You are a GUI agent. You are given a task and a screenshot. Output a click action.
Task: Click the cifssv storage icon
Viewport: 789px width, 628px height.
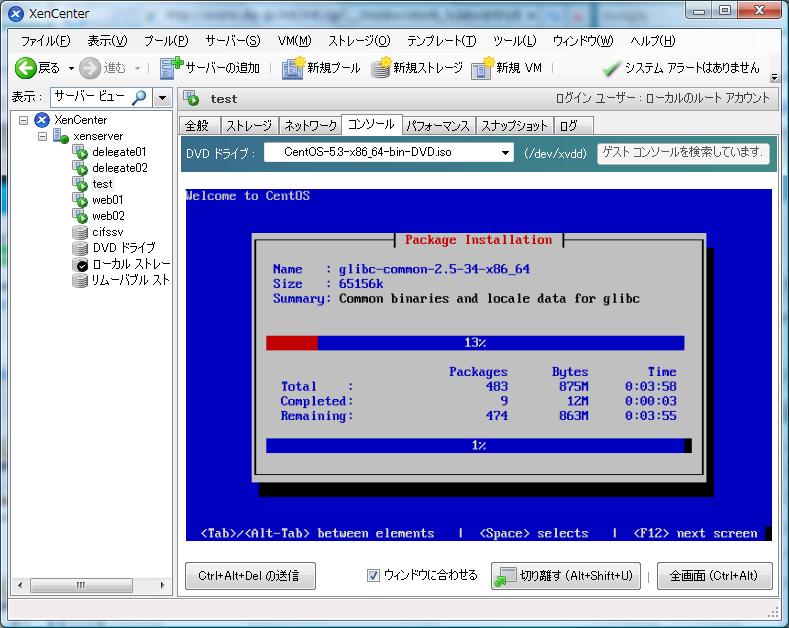80,232
